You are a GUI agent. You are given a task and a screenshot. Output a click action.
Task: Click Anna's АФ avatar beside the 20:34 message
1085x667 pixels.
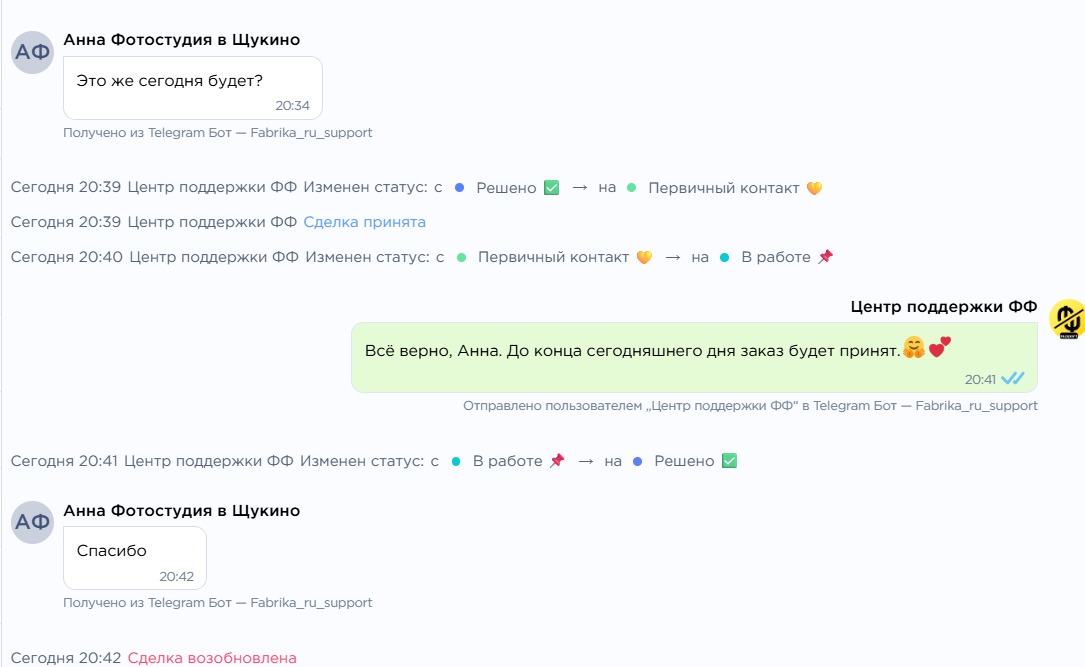pos(33,52)
